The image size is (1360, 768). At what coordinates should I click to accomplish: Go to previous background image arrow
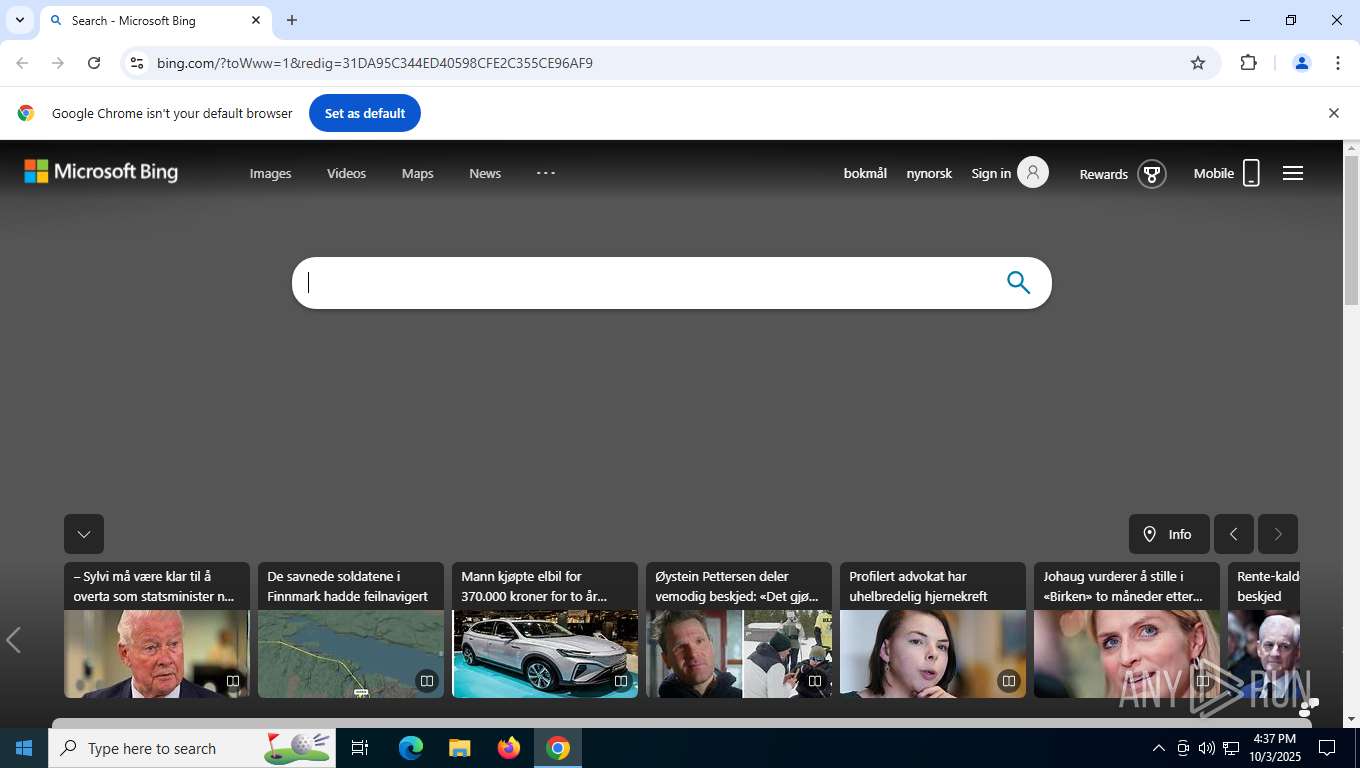click(13, 640)
